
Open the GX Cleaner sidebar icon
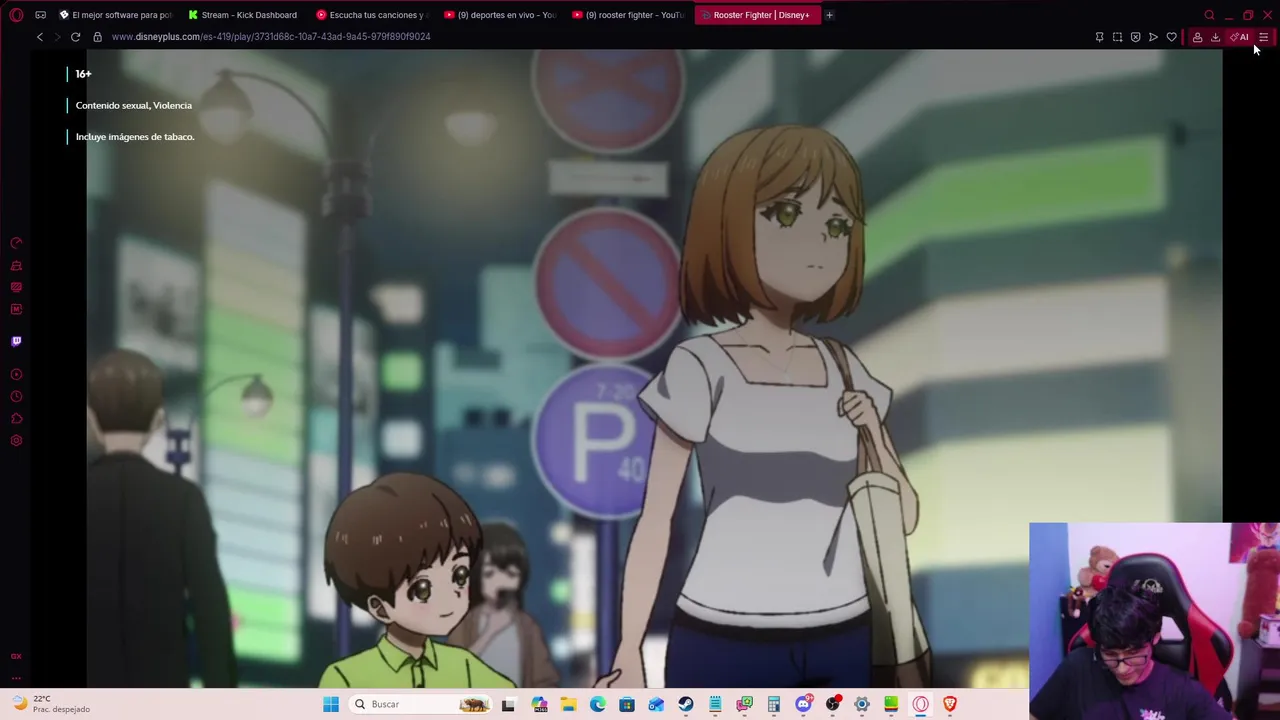tap(16, 265)
